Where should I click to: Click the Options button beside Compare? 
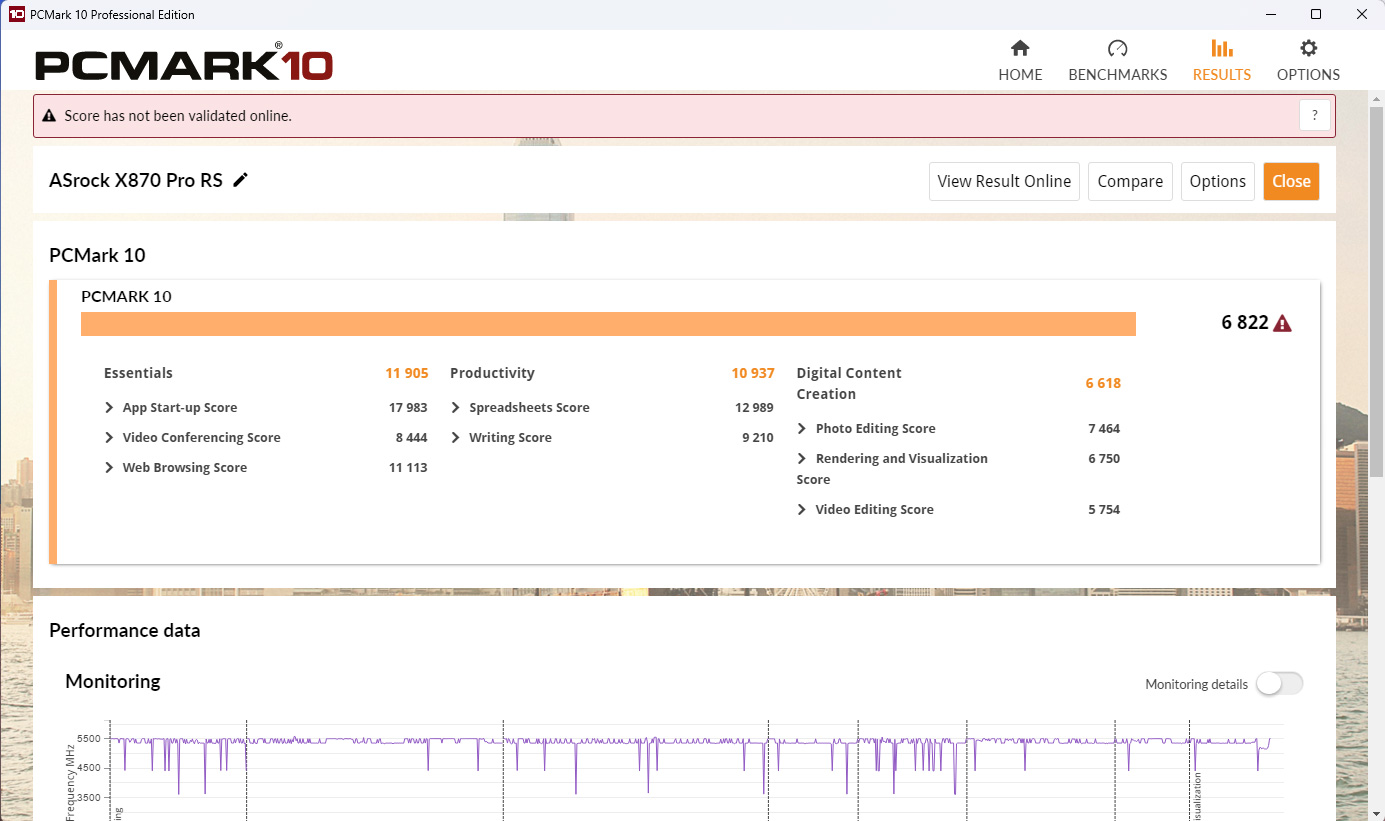[x=1217, y=181]
